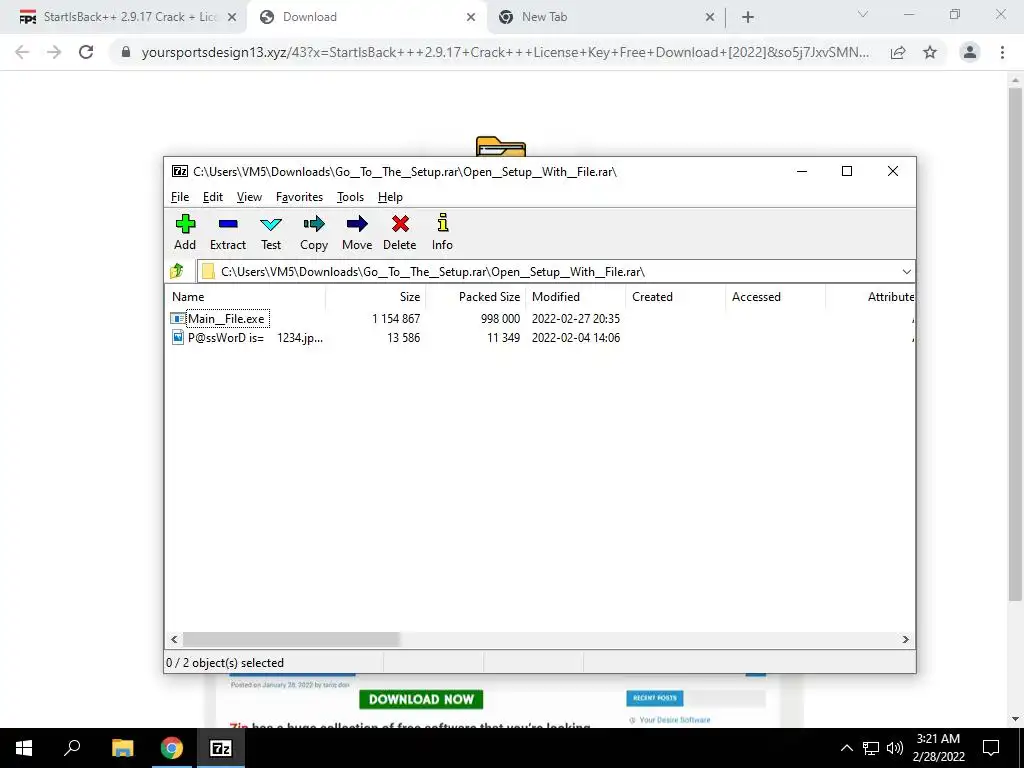This screenshot has width=1024, height=768.
Task: Switch to Chrome in the taskbar
Action: tap(172, 748)
